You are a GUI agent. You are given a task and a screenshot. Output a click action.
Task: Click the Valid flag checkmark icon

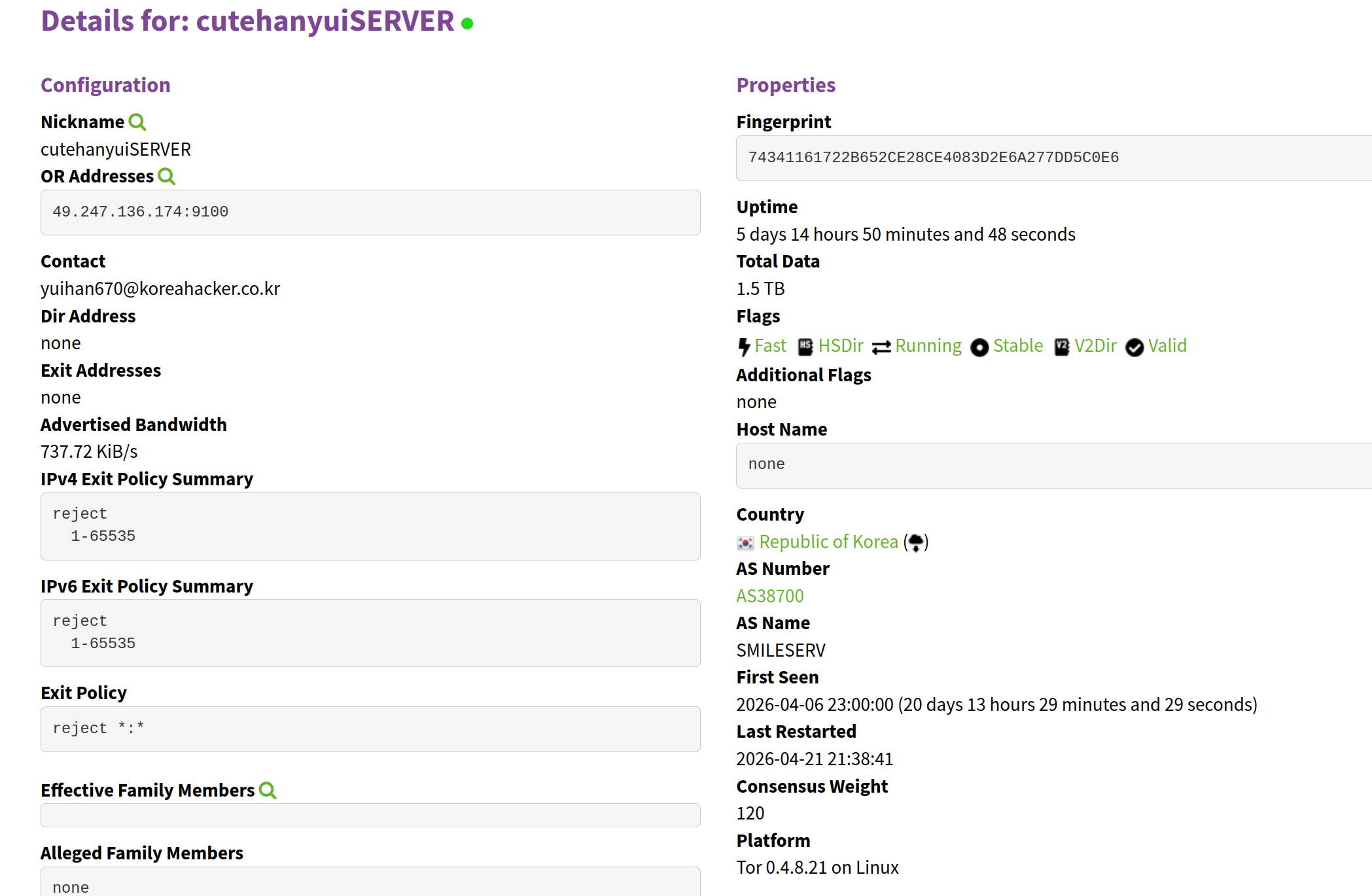click(1135, 347)
